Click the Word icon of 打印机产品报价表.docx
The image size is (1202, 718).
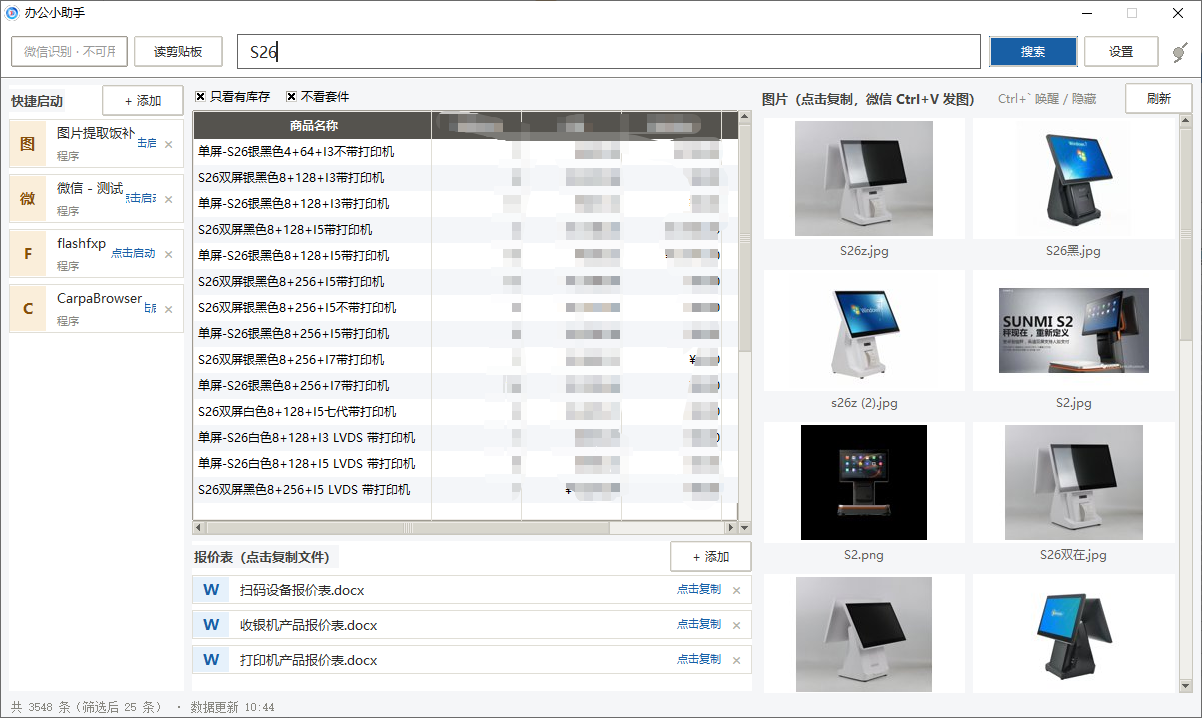(x=211, y=660)
